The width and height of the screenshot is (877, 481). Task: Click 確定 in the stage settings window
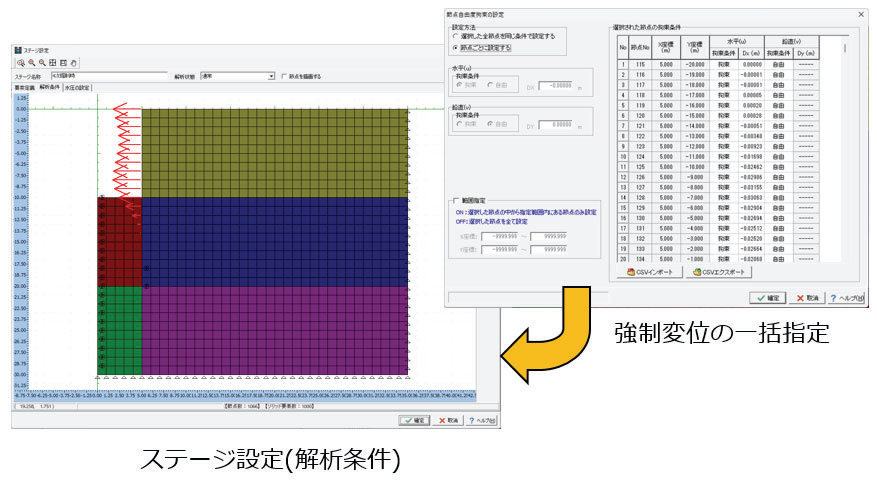coord(414,421)
